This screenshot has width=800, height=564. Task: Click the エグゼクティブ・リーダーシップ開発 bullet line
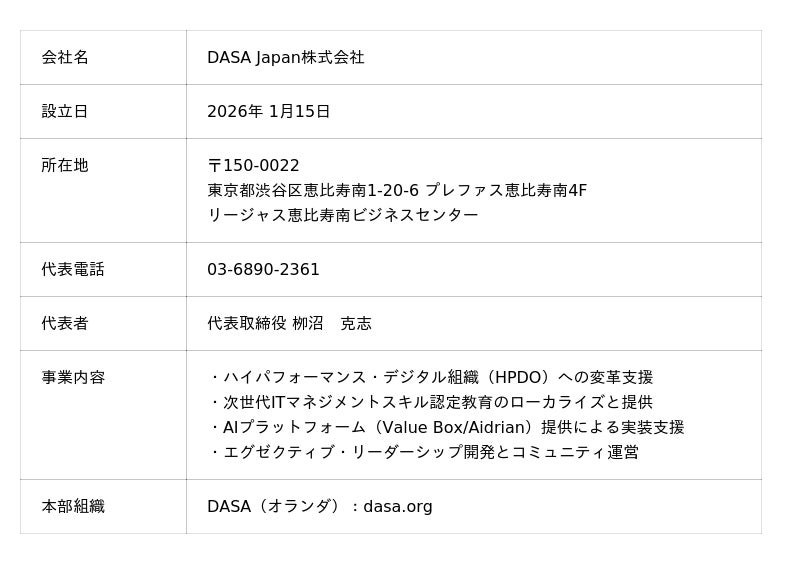click(423, 452)
